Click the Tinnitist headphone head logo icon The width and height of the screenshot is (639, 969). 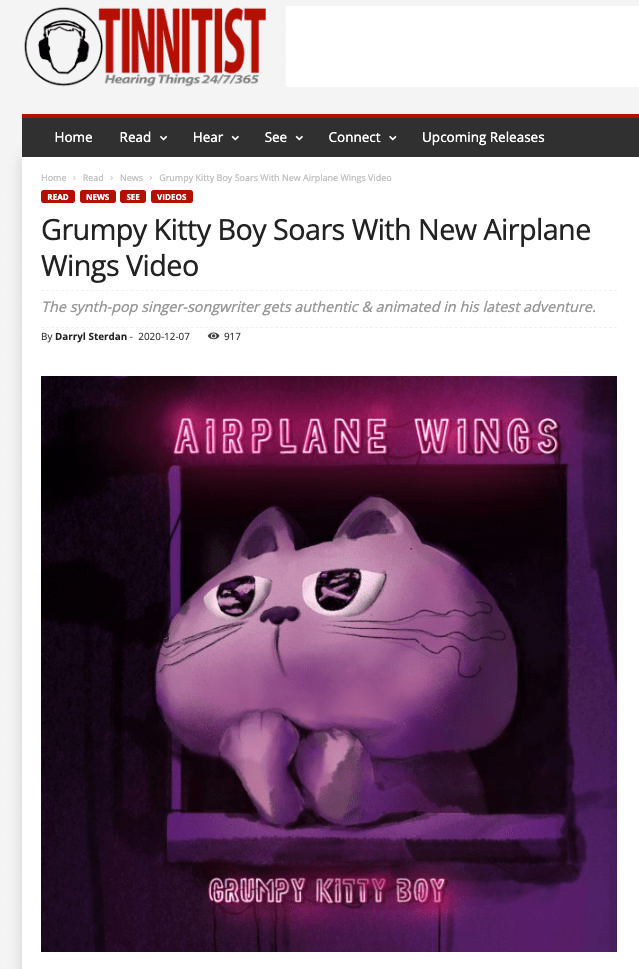pyautogui.click(x=63, y=46)
